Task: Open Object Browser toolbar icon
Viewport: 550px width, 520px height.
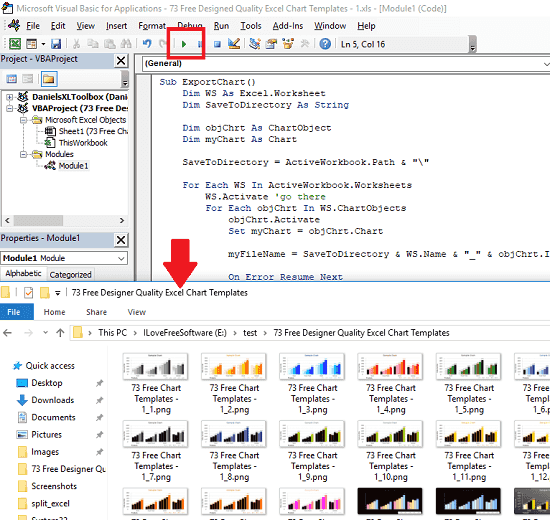Action: tap(288, 44)
